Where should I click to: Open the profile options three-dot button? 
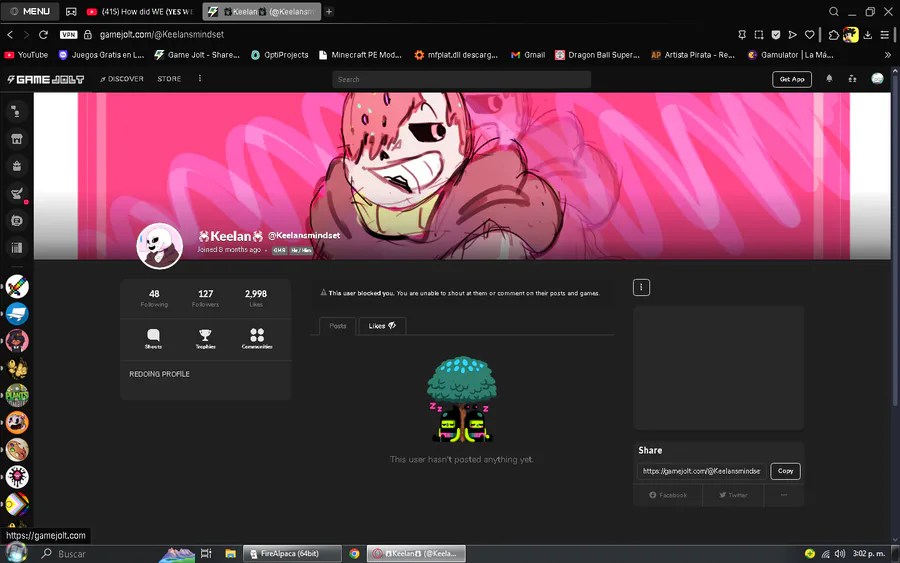[641, 288]
